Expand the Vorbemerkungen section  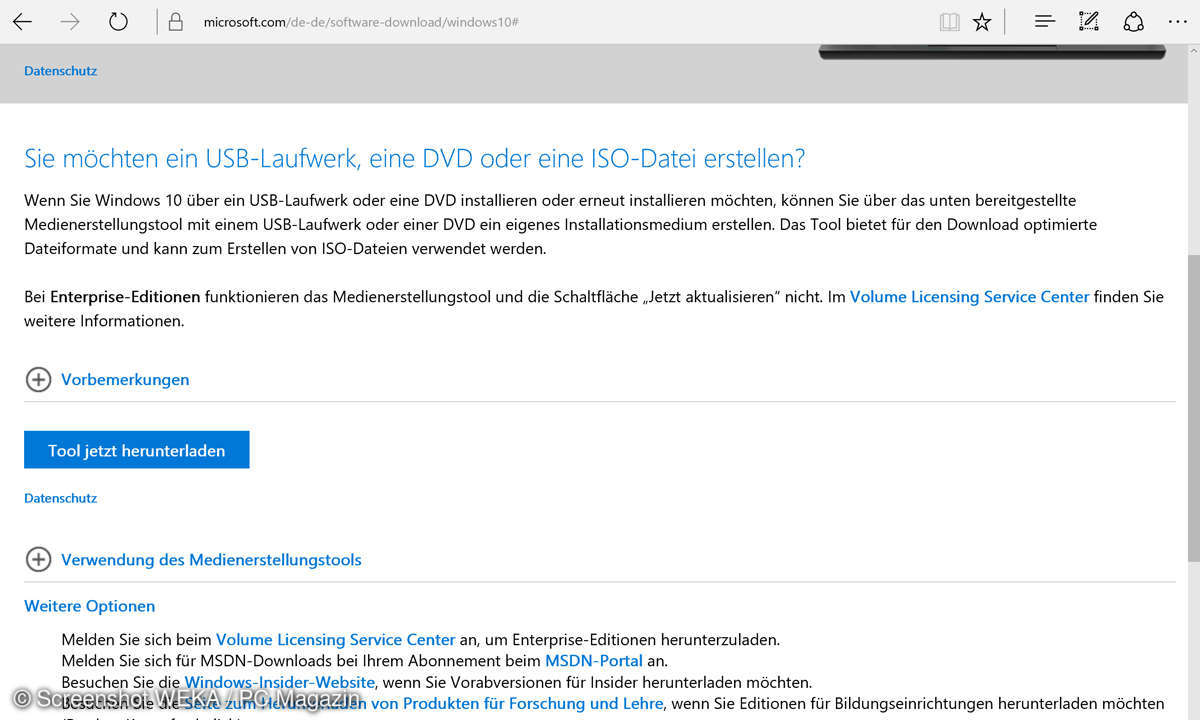pos(107,379)
